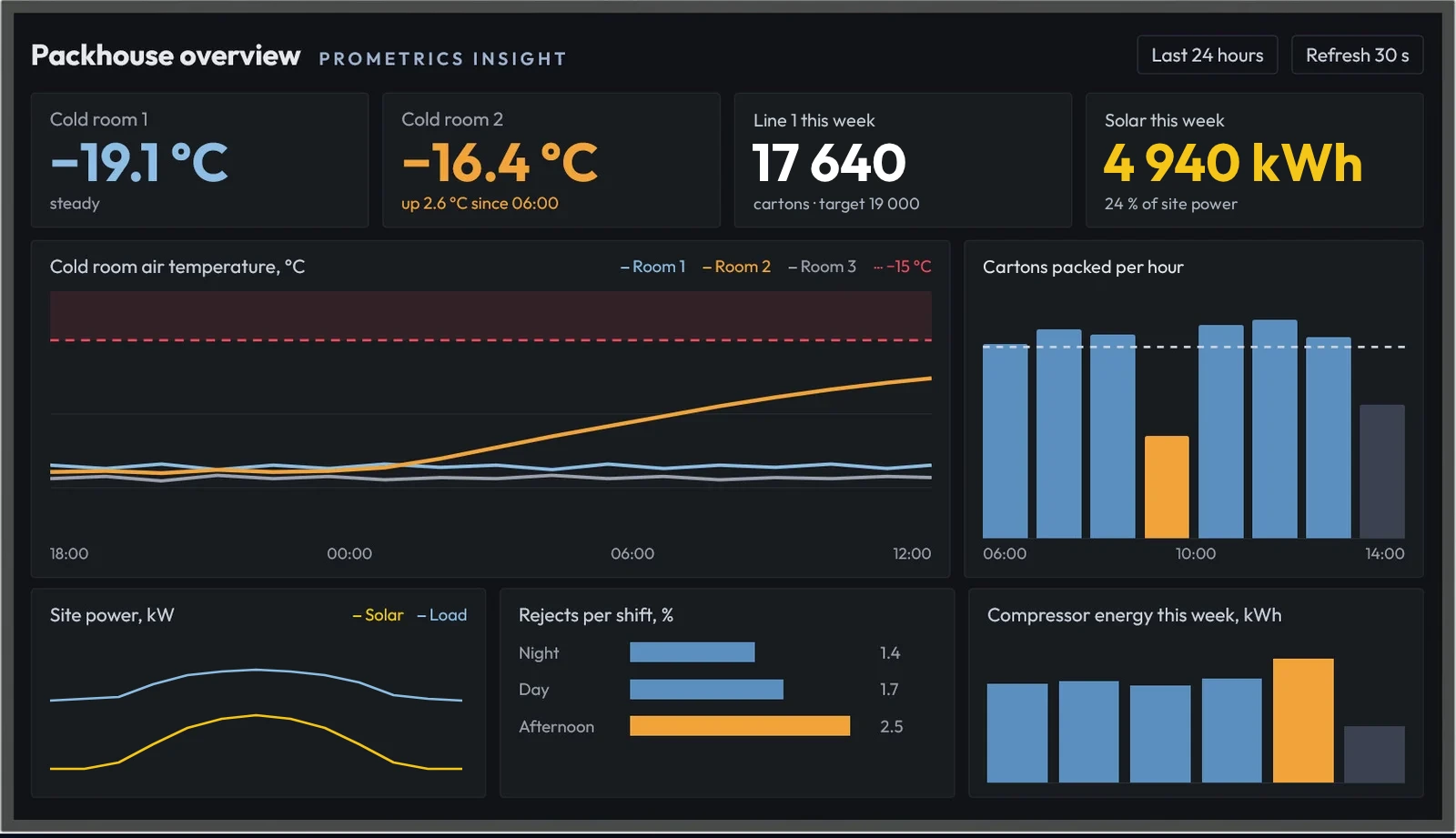Click the Compressor energy this week title
Image resolution: width=1456 pixels, height=838 pixels.
pos(1134,615)
